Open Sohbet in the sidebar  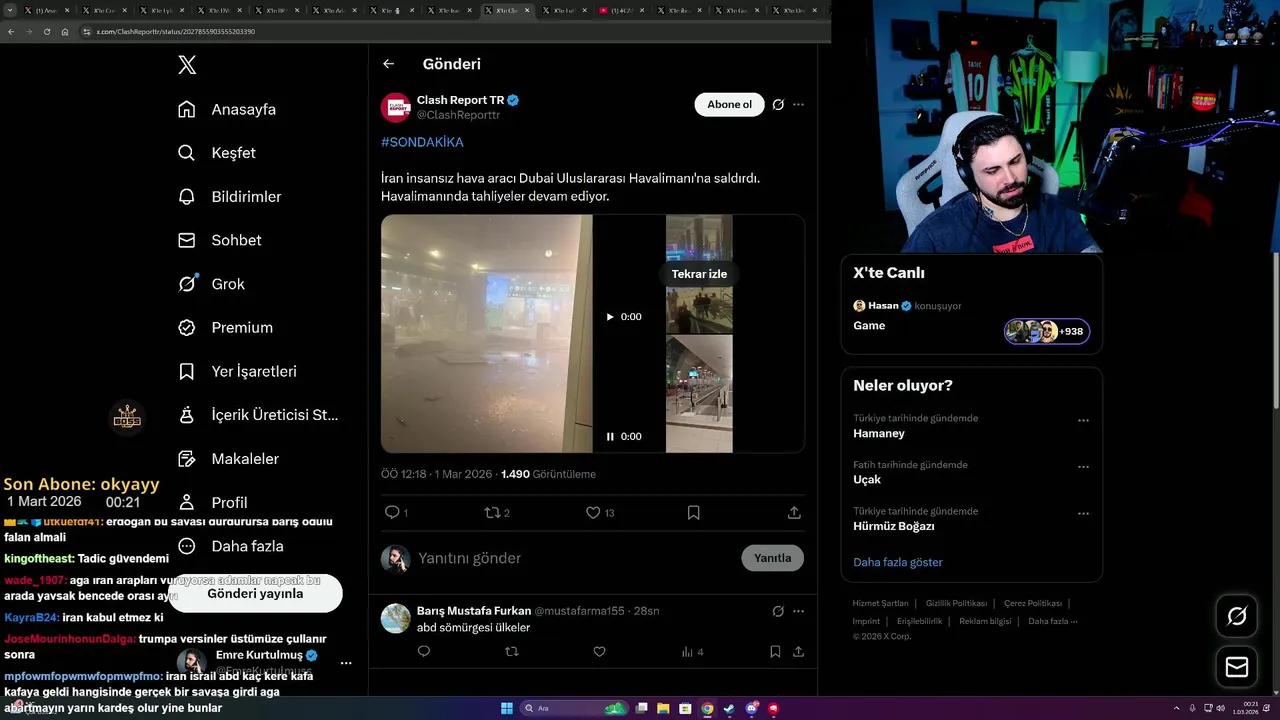[x=219, y=240]
